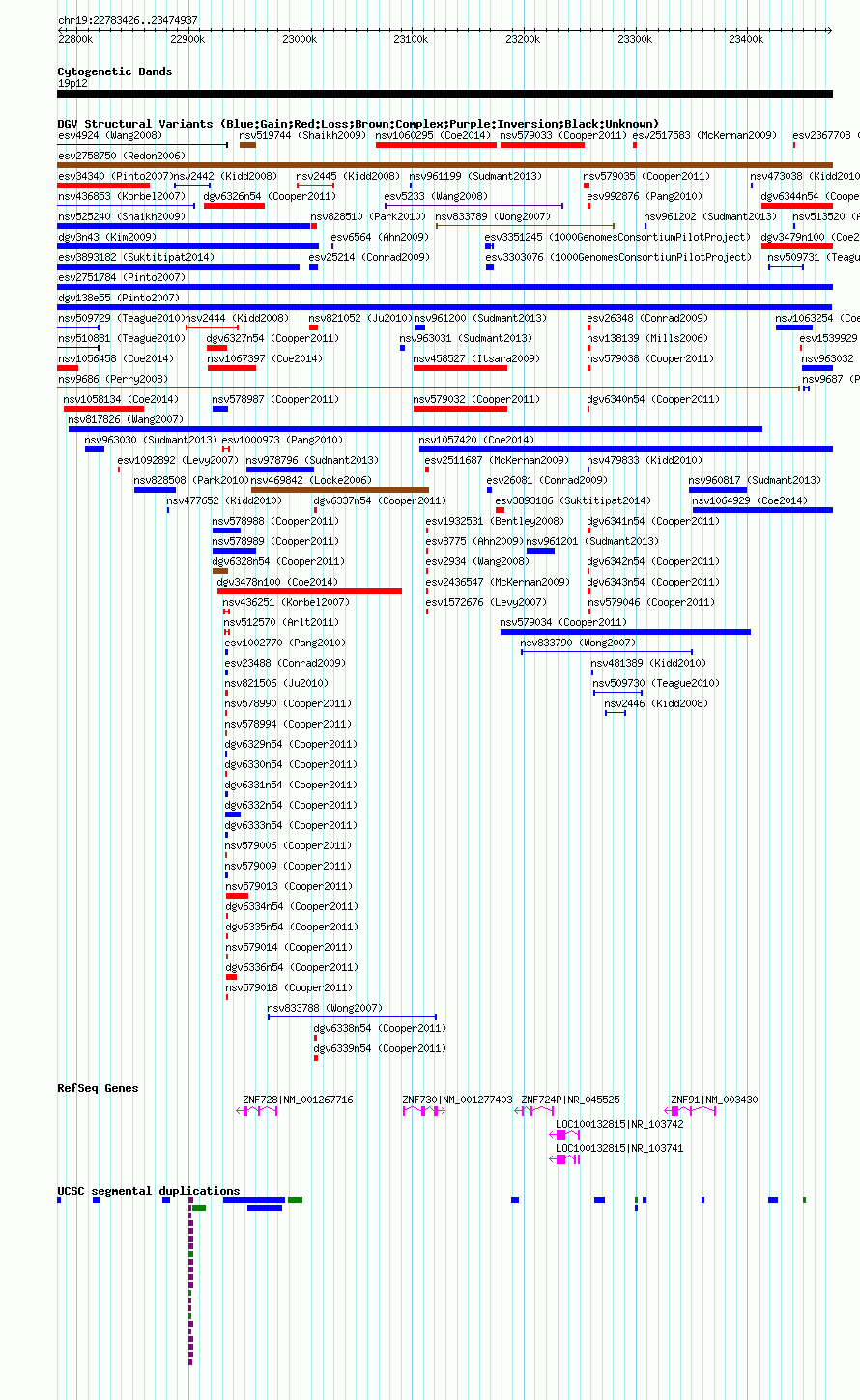
Task: Click variant label esv25214 (Conrad2009)
Action: click(x=369, y=257)
